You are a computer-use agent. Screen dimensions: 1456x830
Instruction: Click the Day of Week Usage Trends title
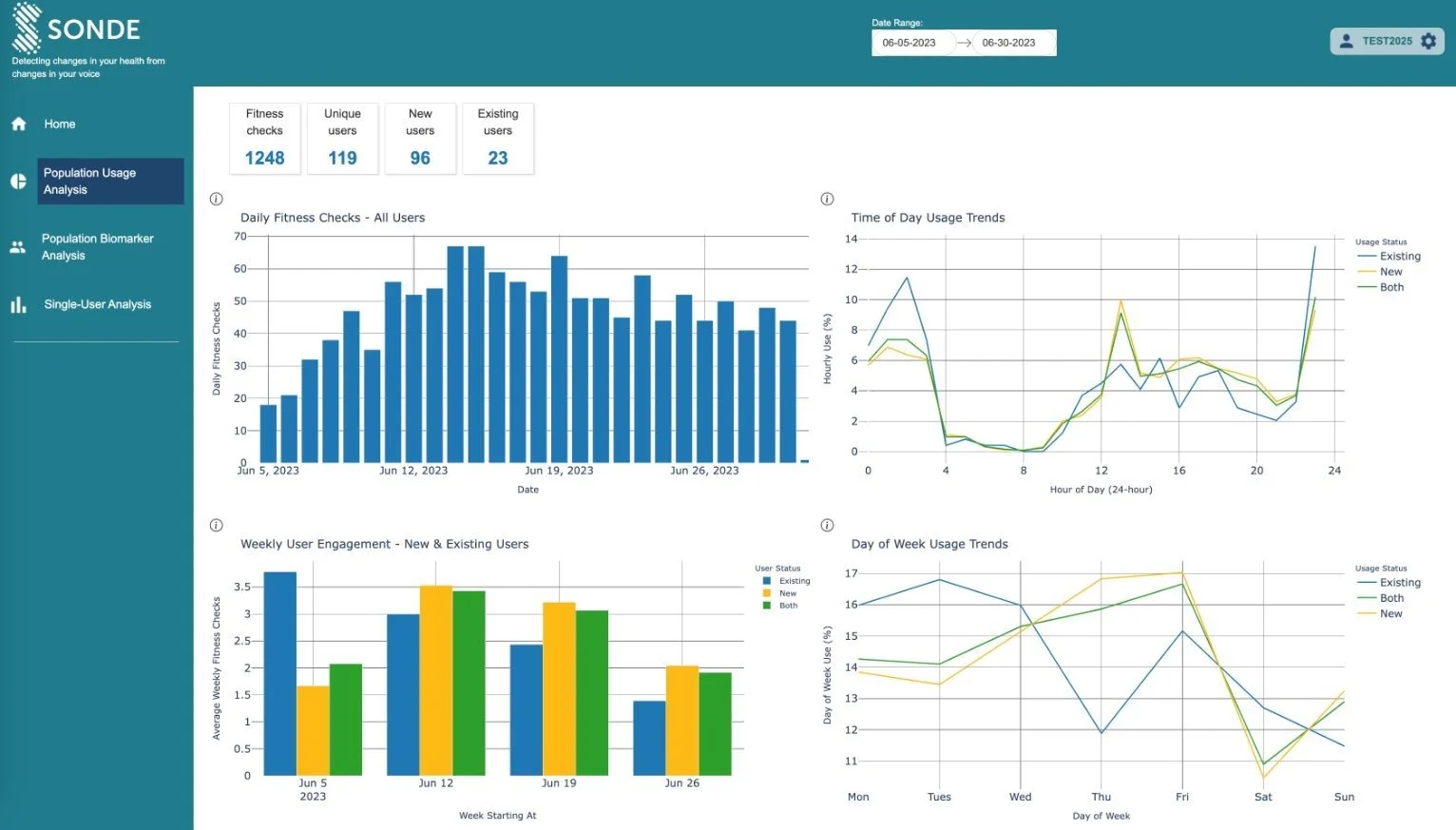(929, 544)
